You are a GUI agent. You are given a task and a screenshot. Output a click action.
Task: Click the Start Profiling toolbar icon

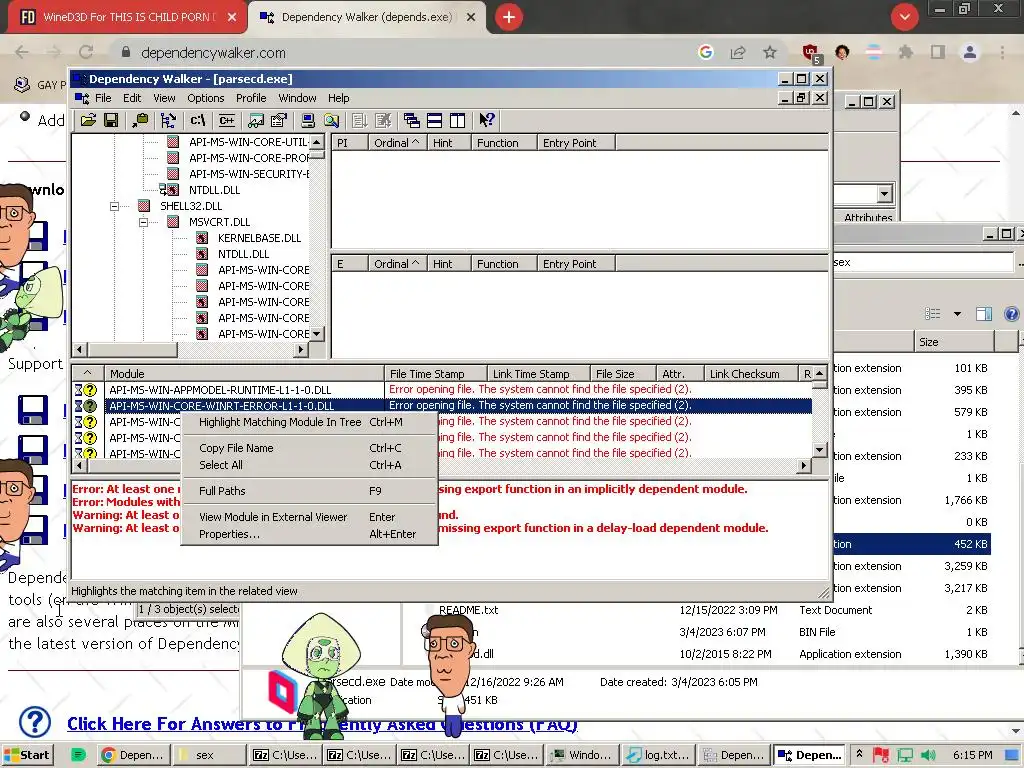(360, 120)
